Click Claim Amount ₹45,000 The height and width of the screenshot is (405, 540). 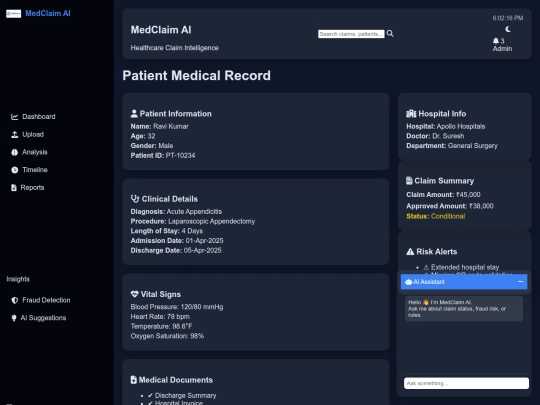coord(444,195)
